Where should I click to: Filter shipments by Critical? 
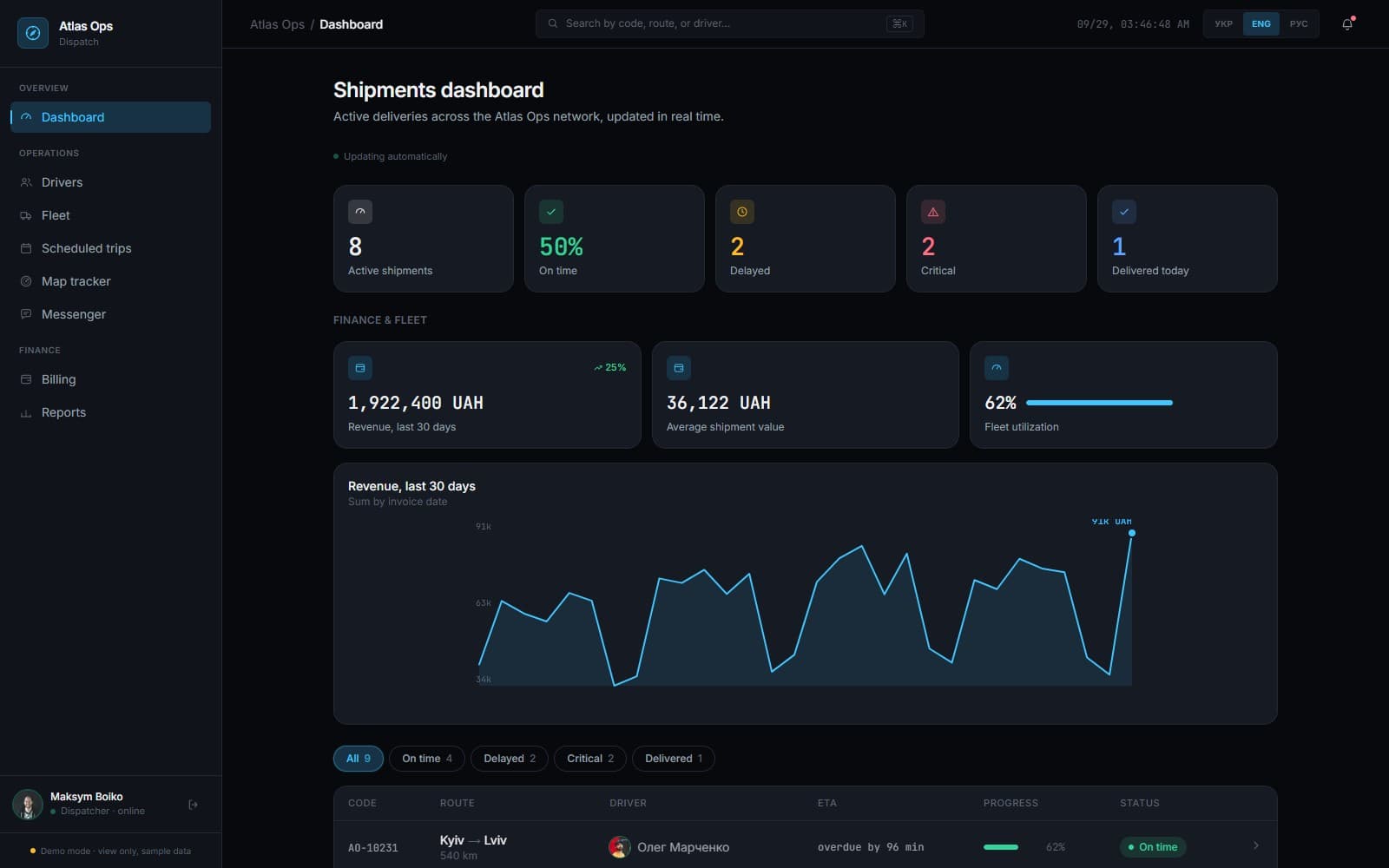coord(590,759)
